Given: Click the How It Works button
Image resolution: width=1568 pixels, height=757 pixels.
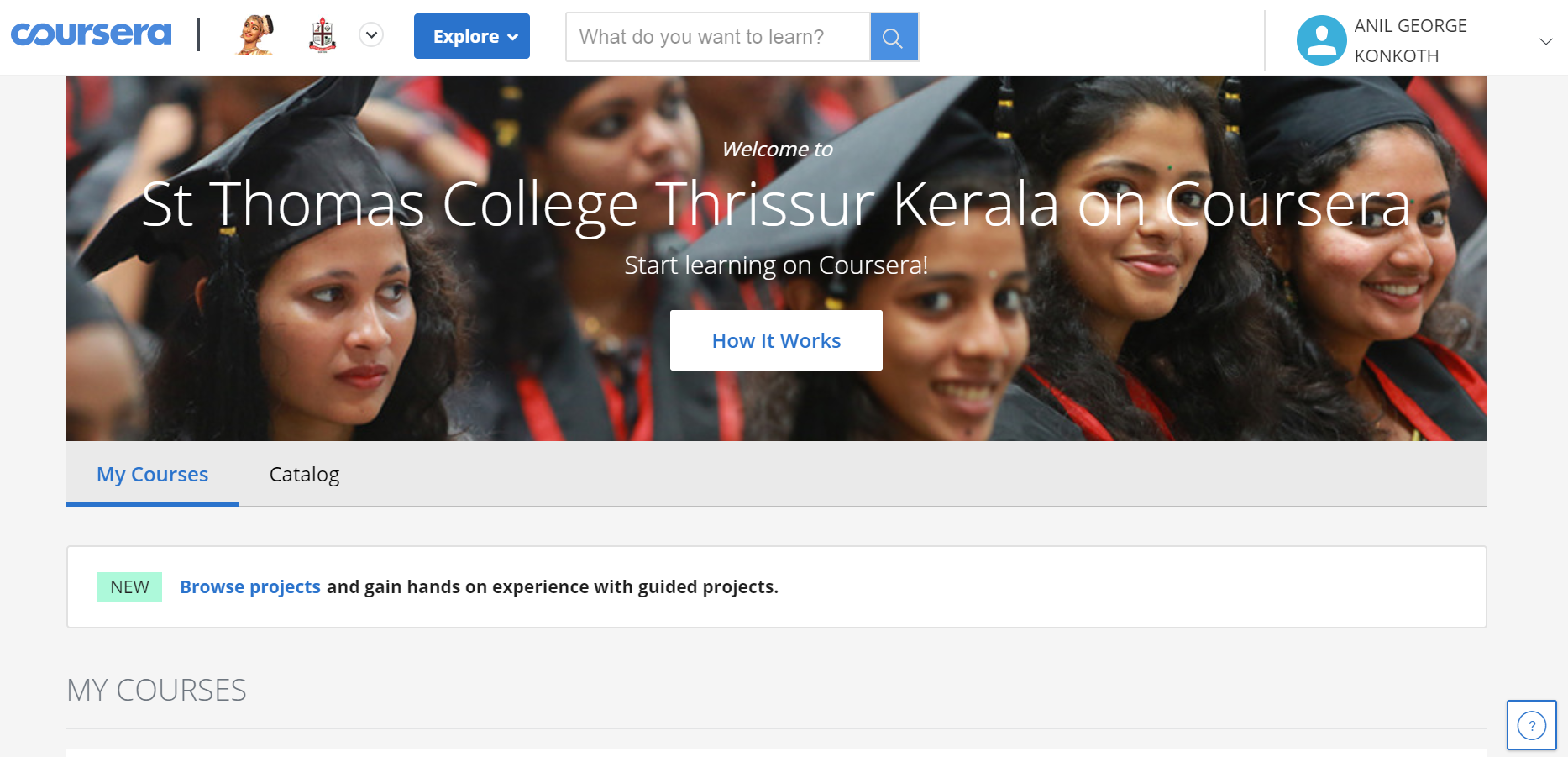Looking at the screenshot, I should 776,340.
